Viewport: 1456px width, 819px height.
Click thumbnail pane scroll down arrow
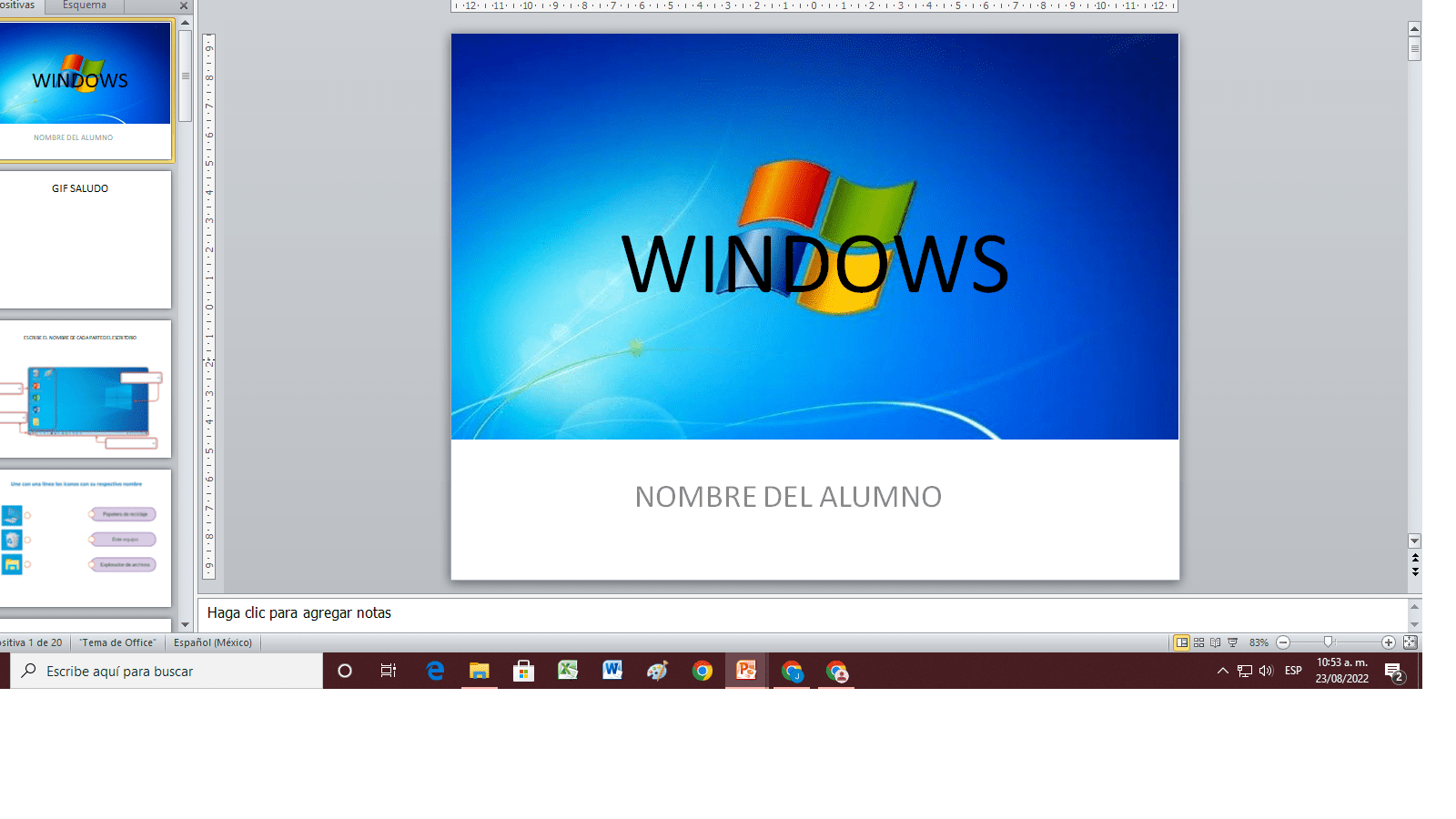(185, 624)
